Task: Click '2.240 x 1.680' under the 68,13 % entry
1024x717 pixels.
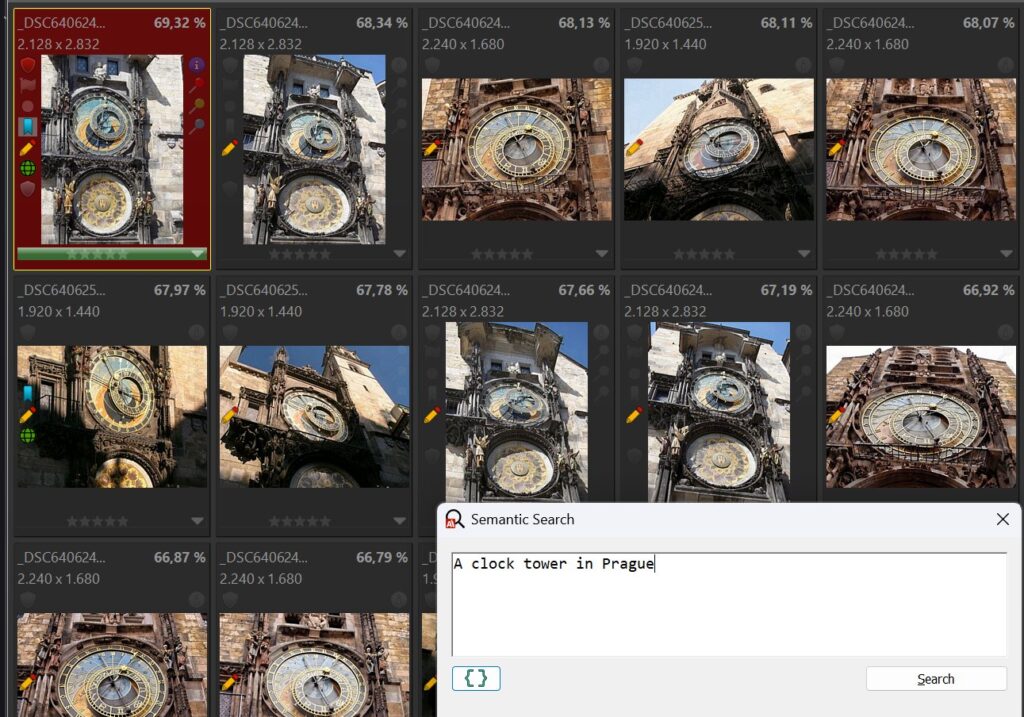Action: click(463, 44)
